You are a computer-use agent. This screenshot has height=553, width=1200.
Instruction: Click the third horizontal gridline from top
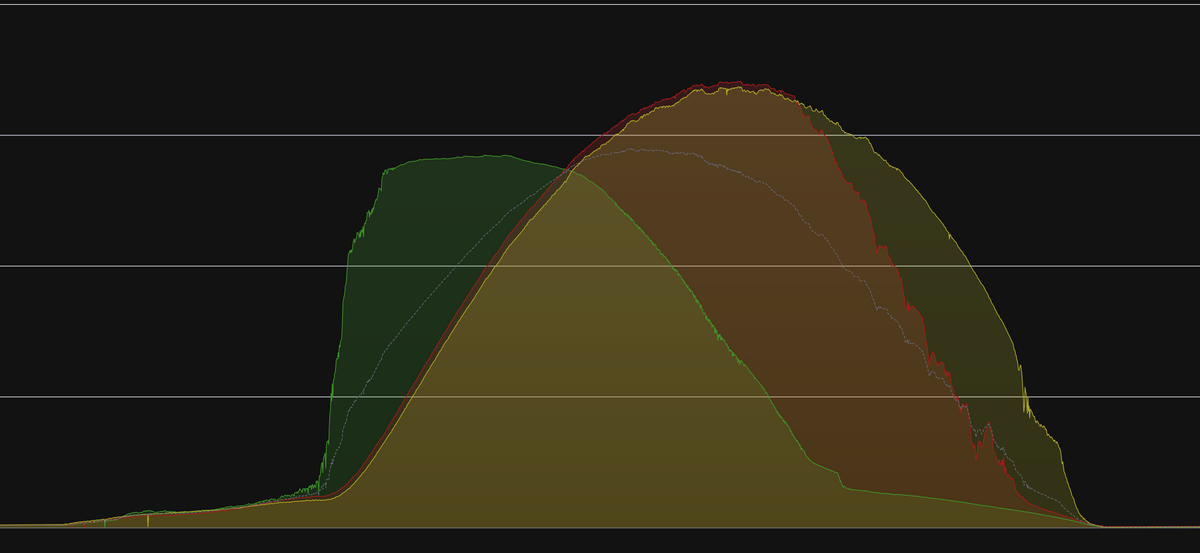click(x=200, y=266)
